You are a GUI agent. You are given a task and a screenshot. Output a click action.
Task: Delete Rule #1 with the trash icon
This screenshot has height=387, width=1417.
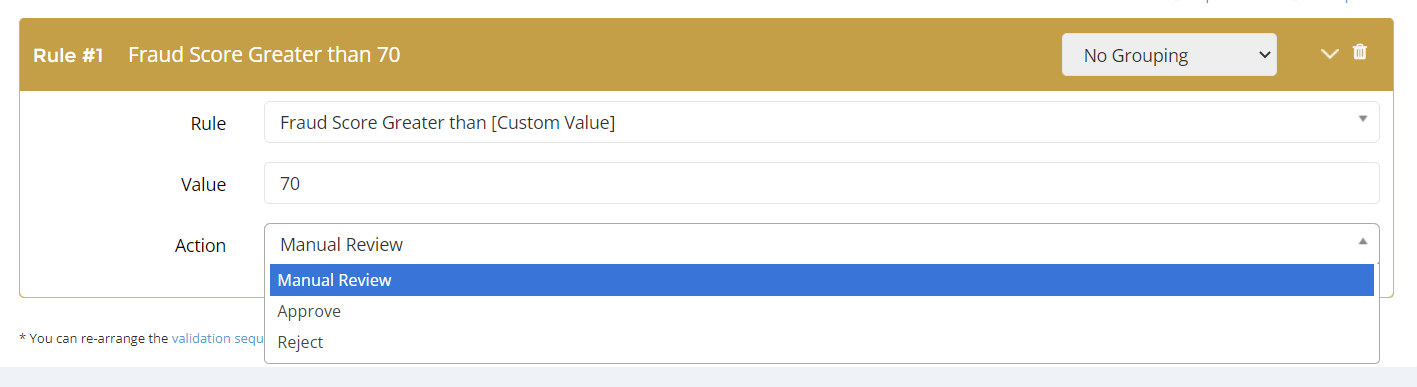[1359, 52]
